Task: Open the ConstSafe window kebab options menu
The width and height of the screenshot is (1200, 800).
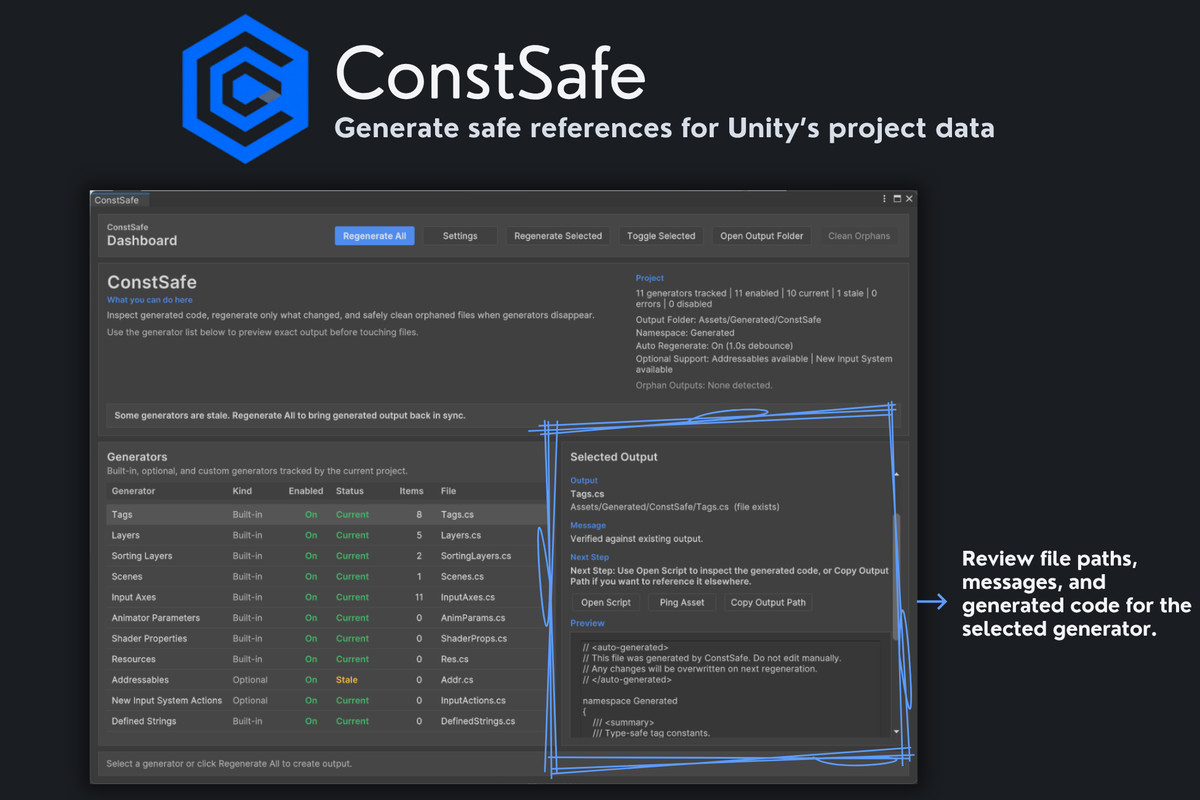Action: (x=884, y=199)
